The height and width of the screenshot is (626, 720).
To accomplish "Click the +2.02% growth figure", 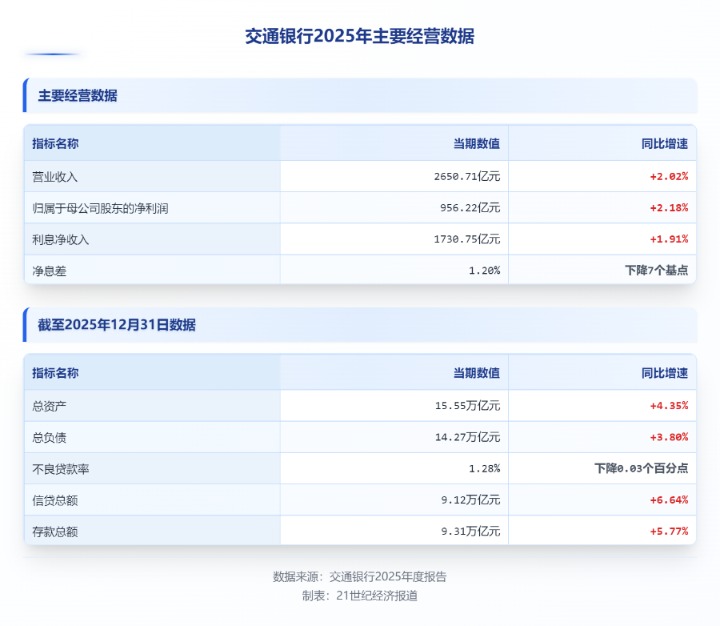I will [x=668, y=177].
